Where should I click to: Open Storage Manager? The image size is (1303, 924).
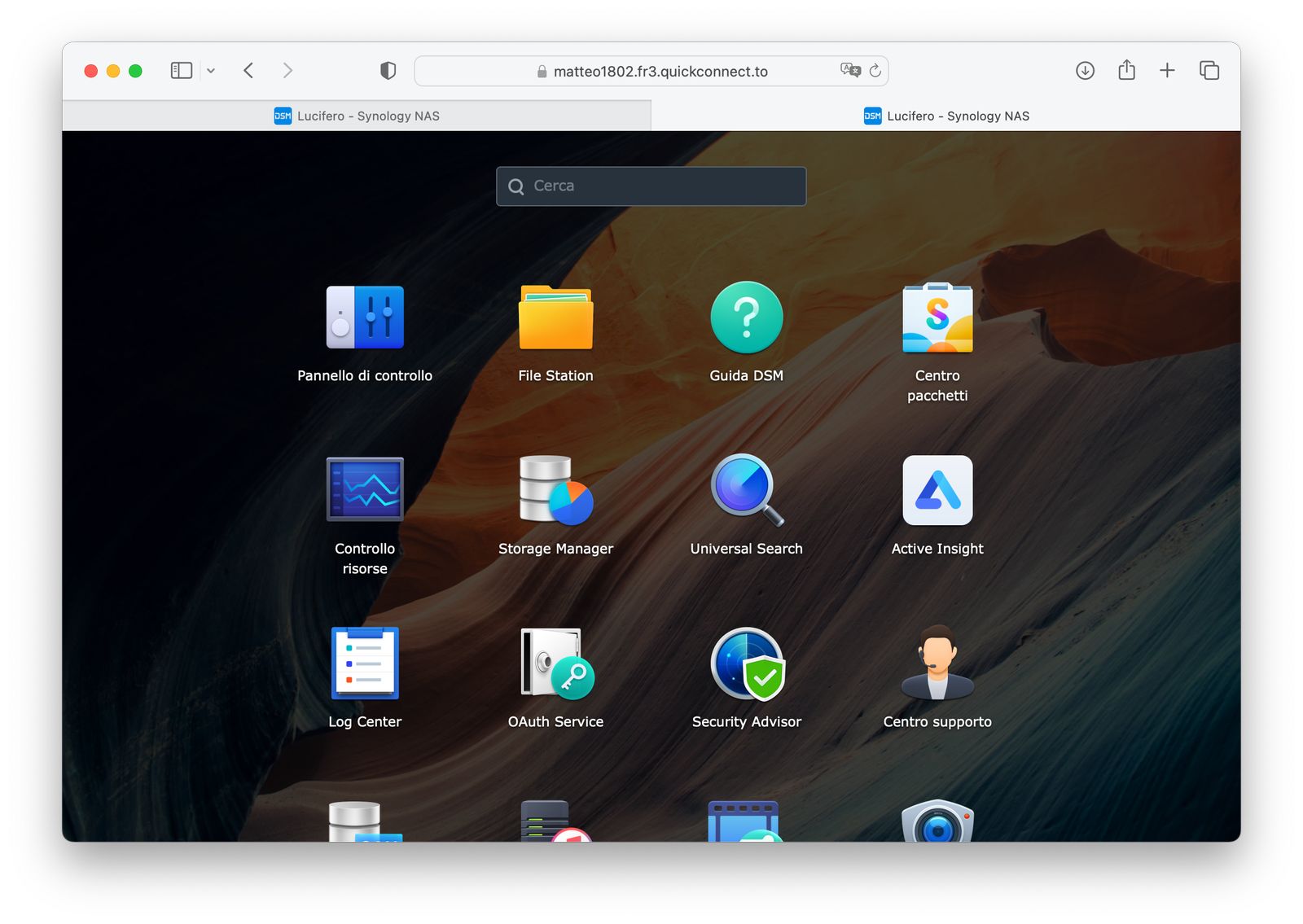click(556, 489)
